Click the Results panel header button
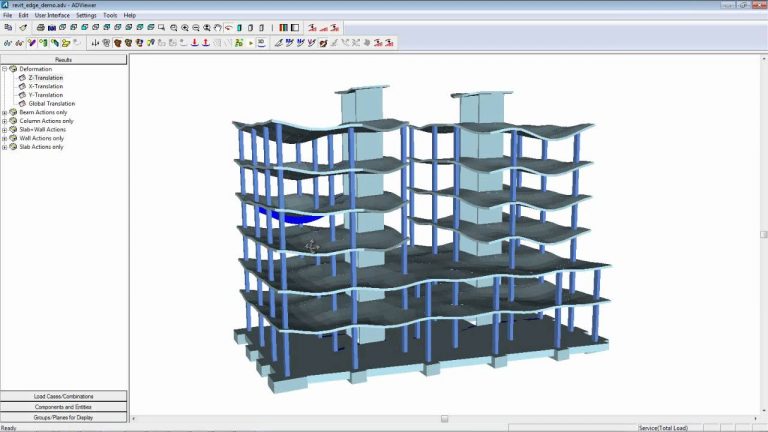Screen dimensions: 768x432 click(x=64, y=60)
